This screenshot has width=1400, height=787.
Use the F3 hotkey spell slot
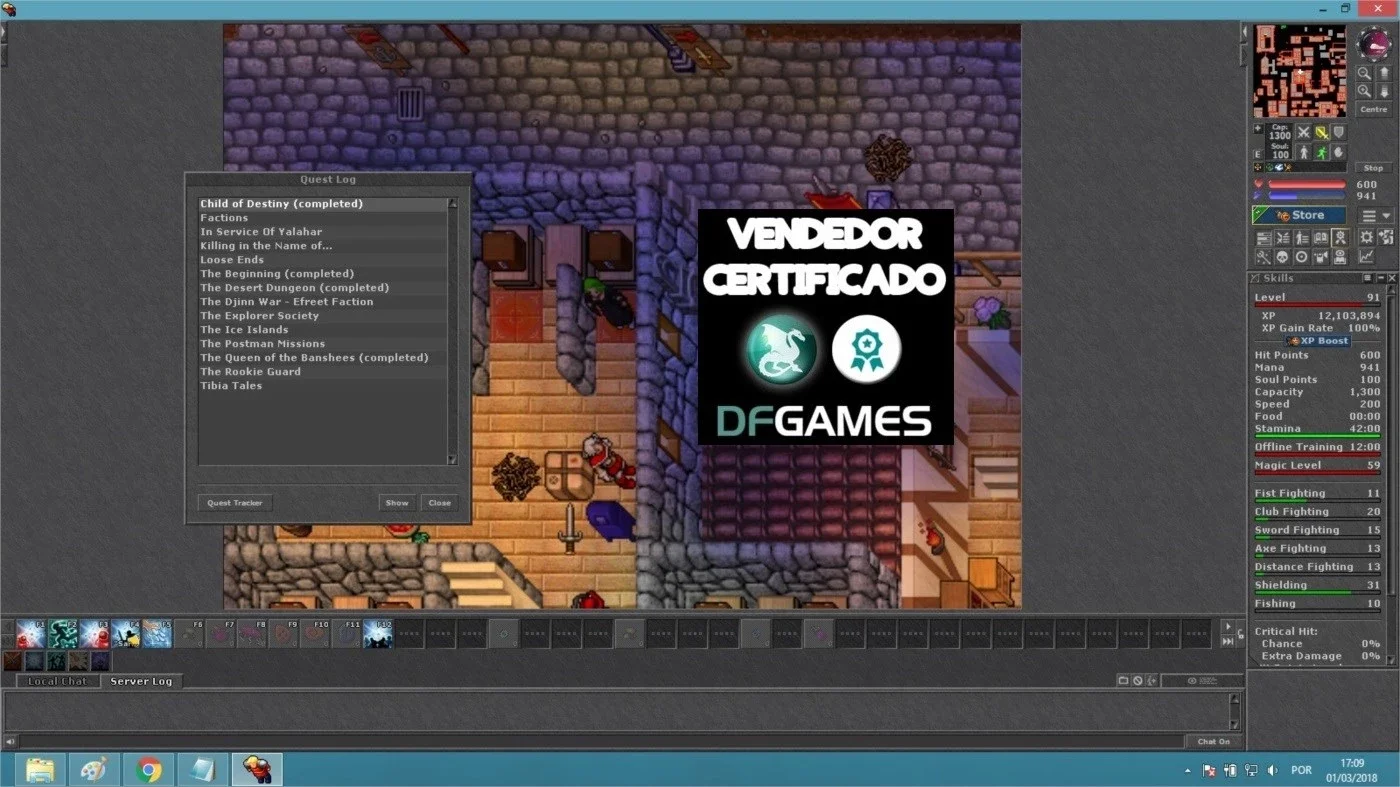(95, 634)
